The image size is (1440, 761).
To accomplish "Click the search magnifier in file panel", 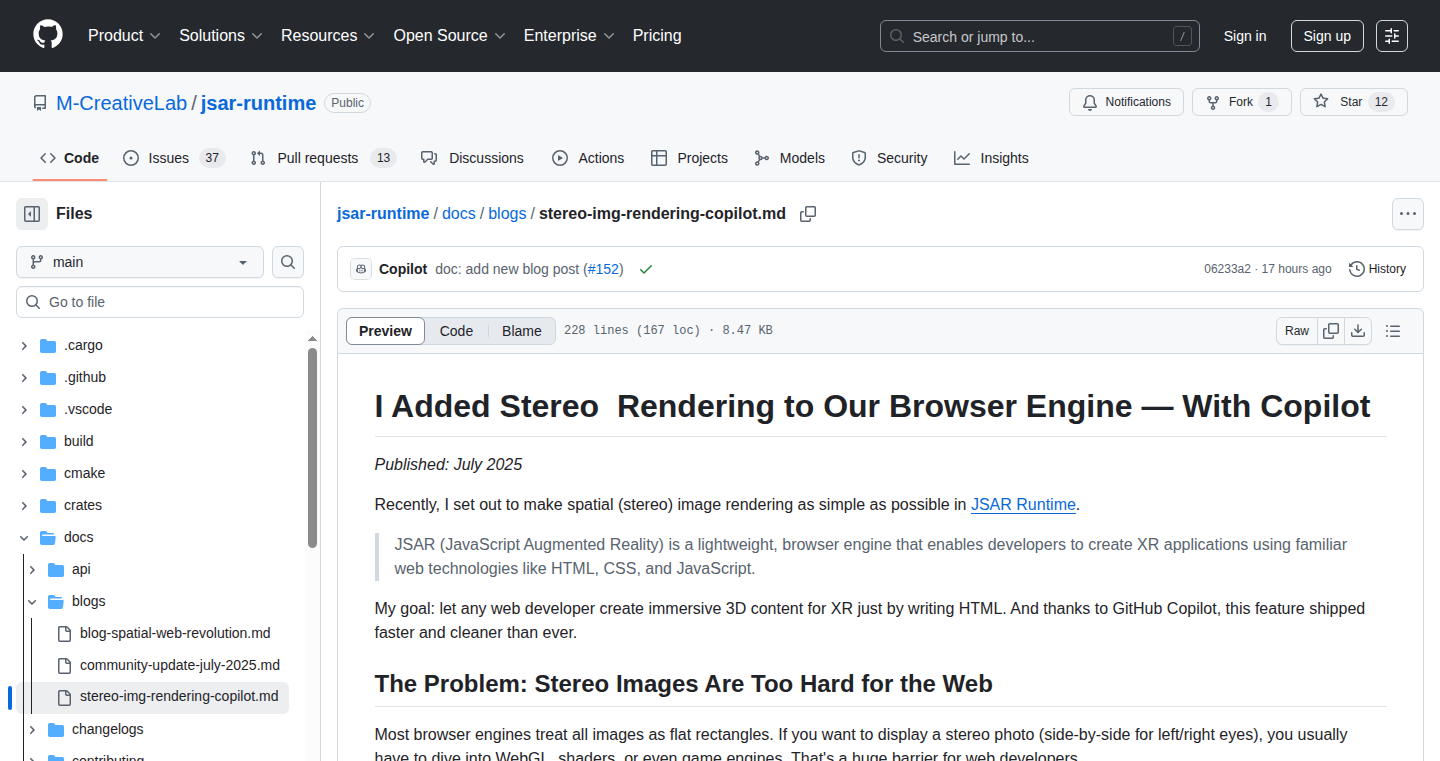I will point(288,262).
